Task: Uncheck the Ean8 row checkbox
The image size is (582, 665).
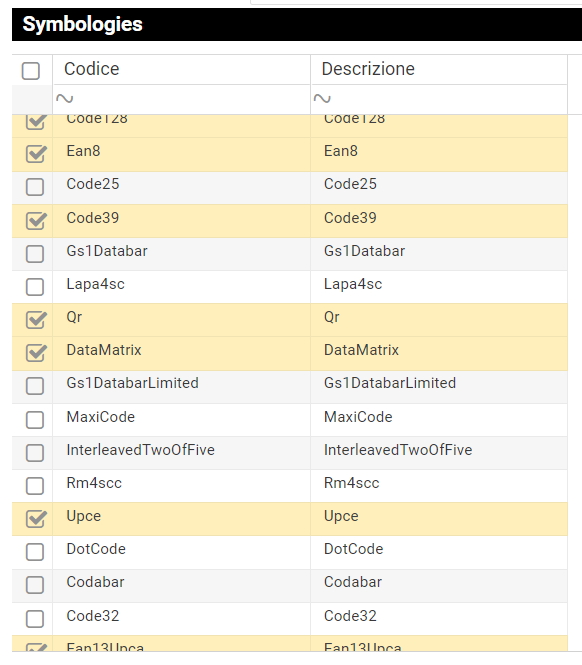Action: coord(35,154)
